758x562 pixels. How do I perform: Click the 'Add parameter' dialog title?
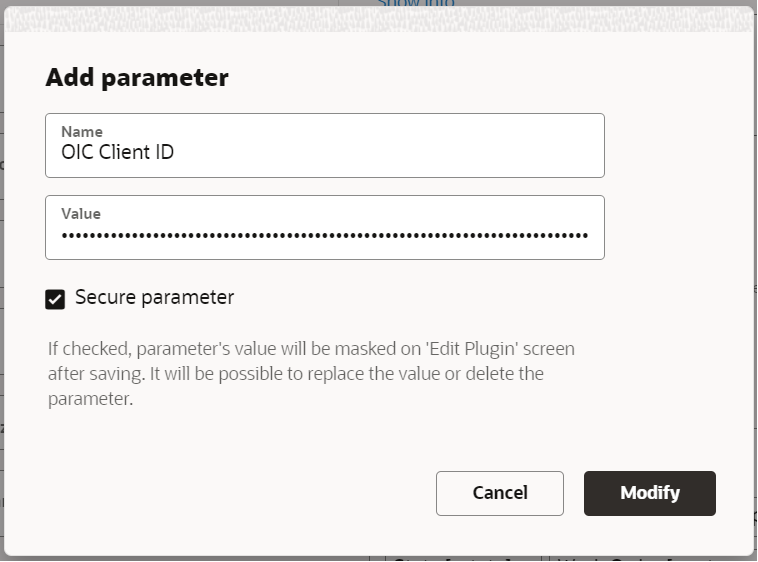tap(137, 77)
